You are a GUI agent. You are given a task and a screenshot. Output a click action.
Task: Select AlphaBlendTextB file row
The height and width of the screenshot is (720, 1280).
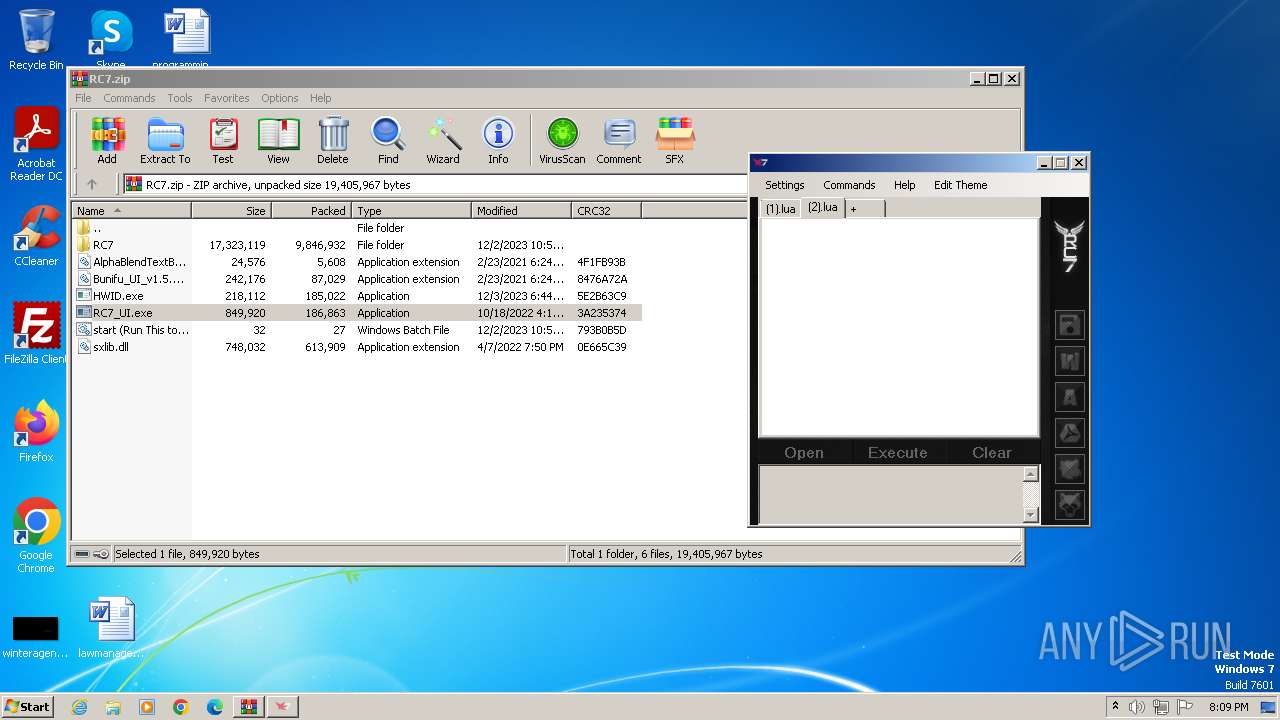357,262
